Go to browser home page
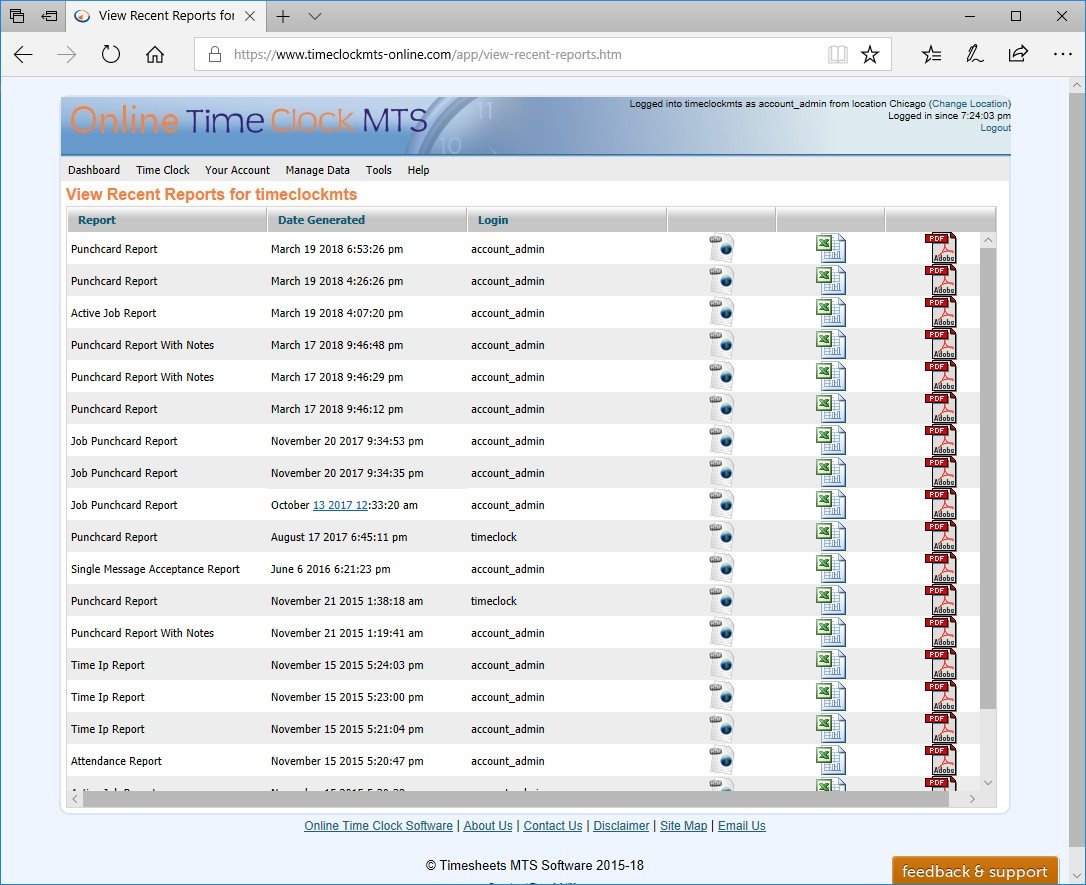1086x885 pixels. point(154,54)
